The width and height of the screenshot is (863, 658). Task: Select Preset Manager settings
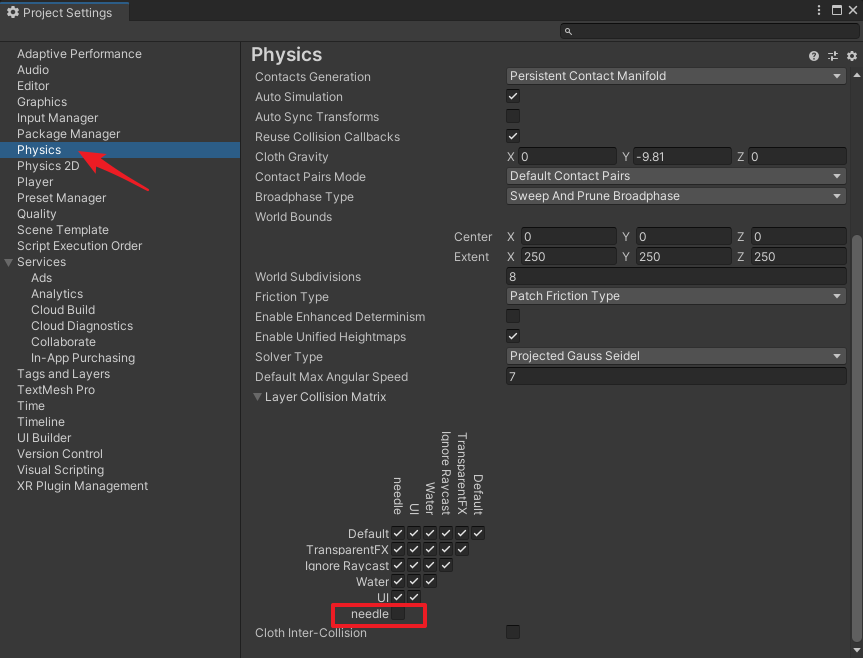coord(62,198)
